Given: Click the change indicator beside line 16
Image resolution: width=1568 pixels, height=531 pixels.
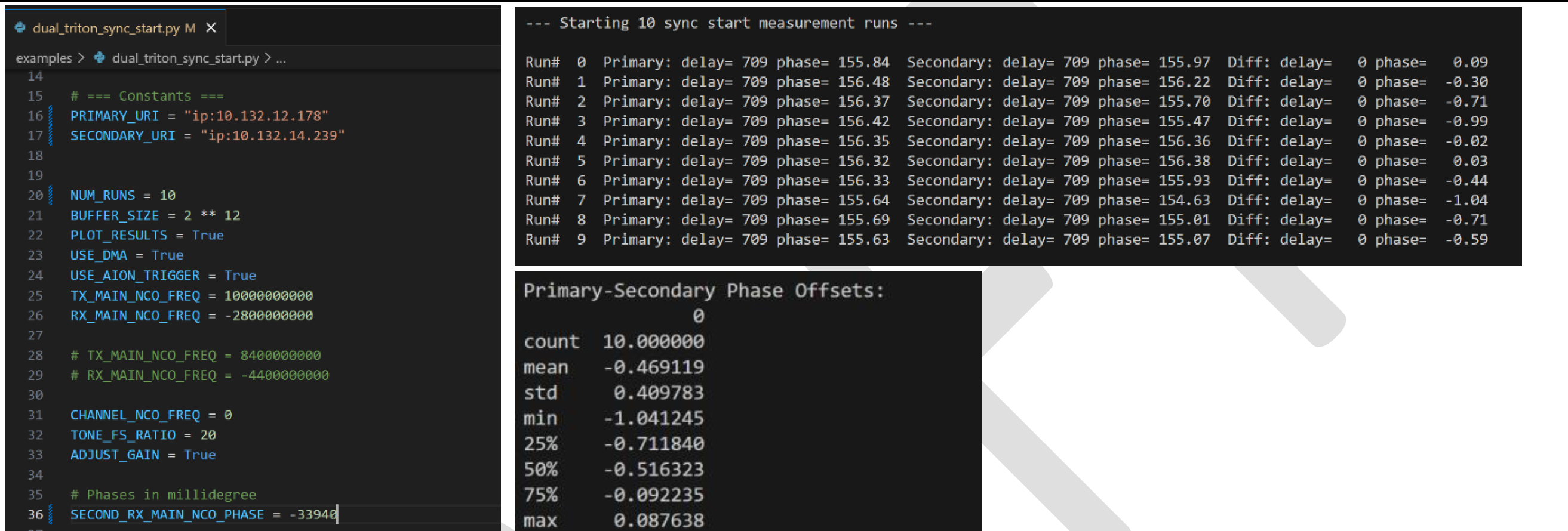Looking at the screenshot, I should tap(51, 116).
